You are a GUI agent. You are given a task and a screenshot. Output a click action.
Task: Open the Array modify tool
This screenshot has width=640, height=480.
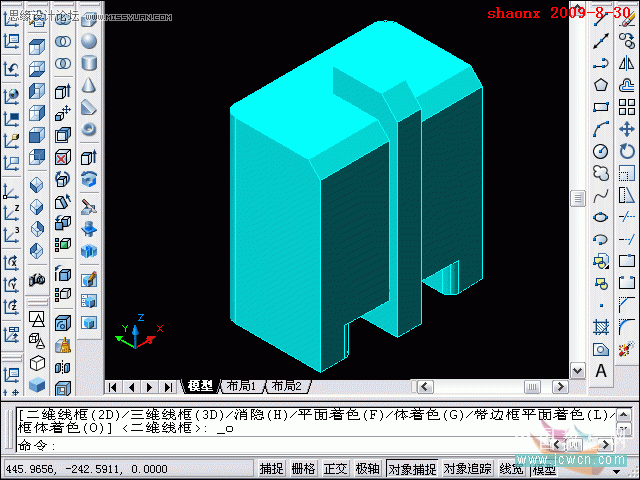[x=627, y=107]
